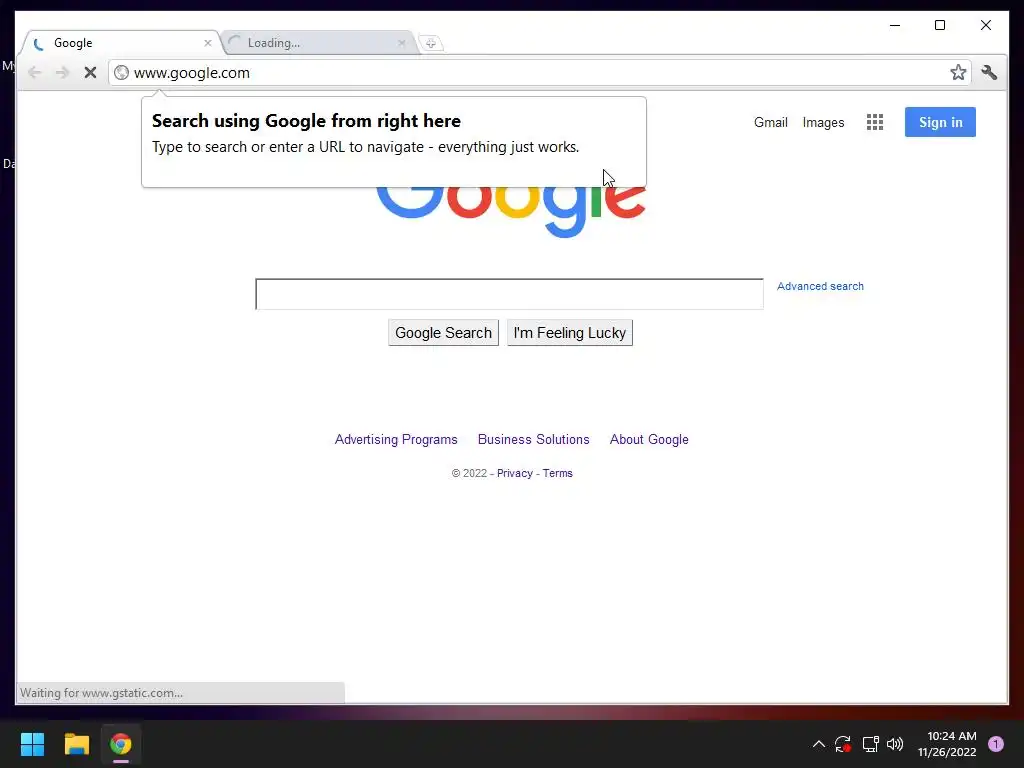Click the sync update tray icon
Screen dimensions: 1024x768
(x=842, y=744)
